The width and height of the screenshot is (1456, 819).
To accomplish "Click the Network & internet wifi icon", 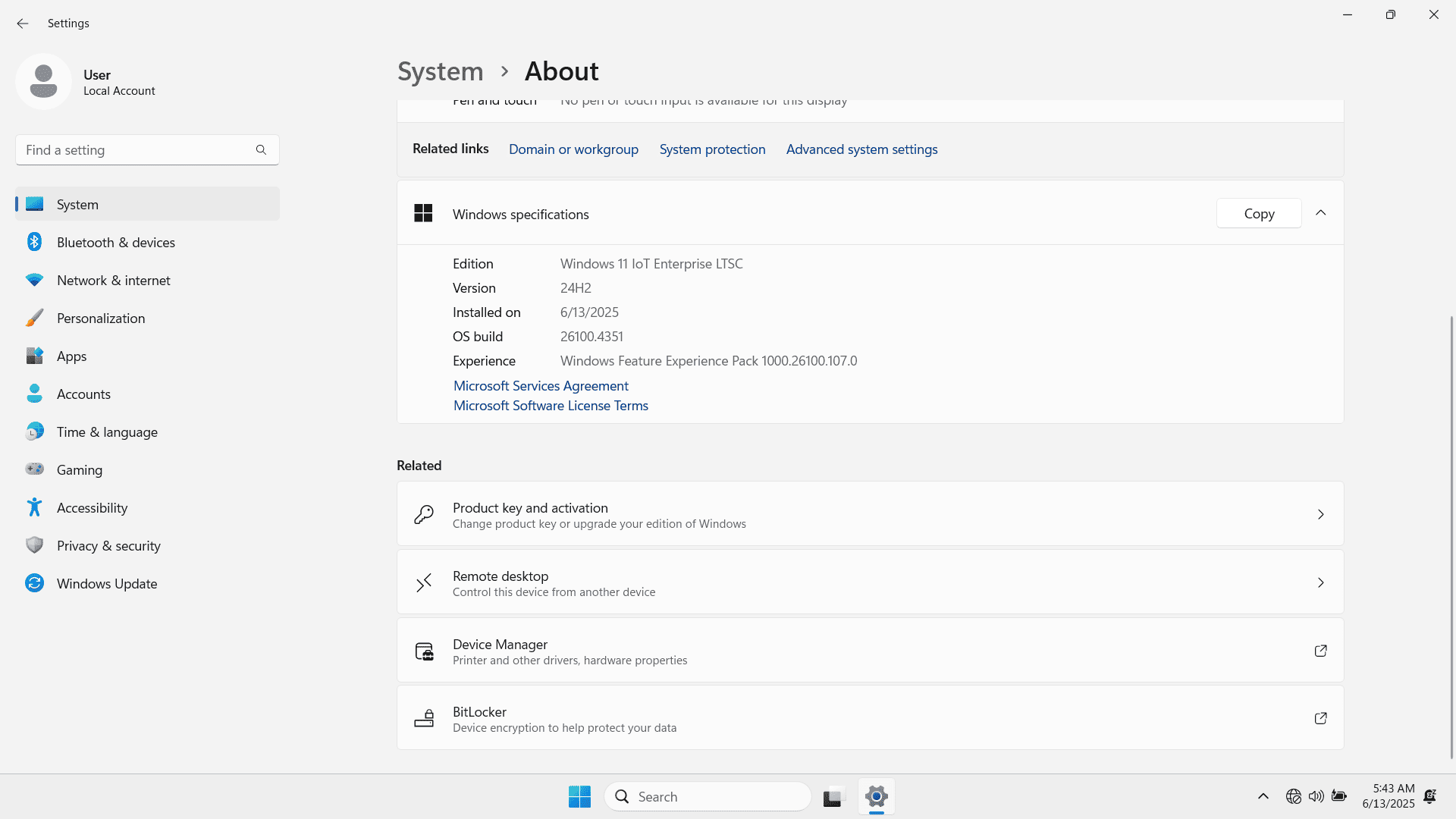I will point(34,280).
